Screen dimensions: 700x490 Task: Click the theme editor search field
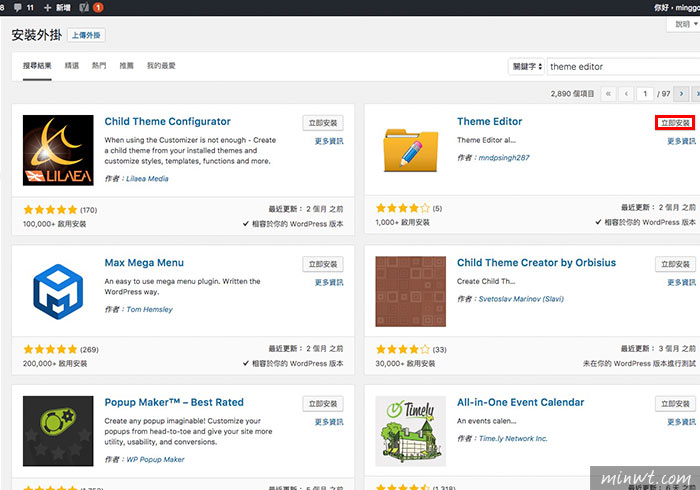623,66
